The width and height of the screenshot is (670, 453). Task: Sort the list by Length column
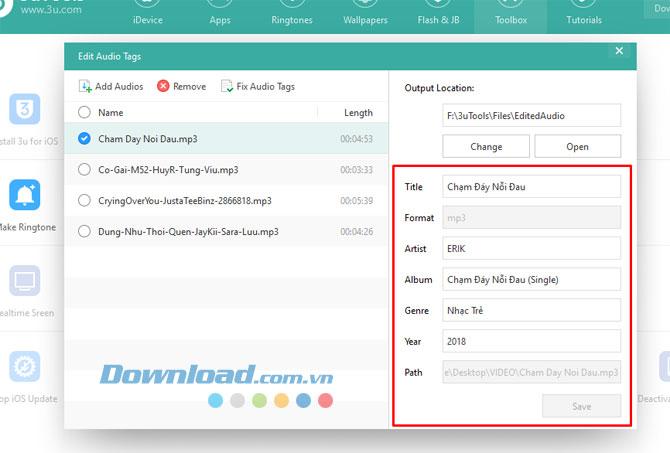pyautogui.click(x=357, y=113)
